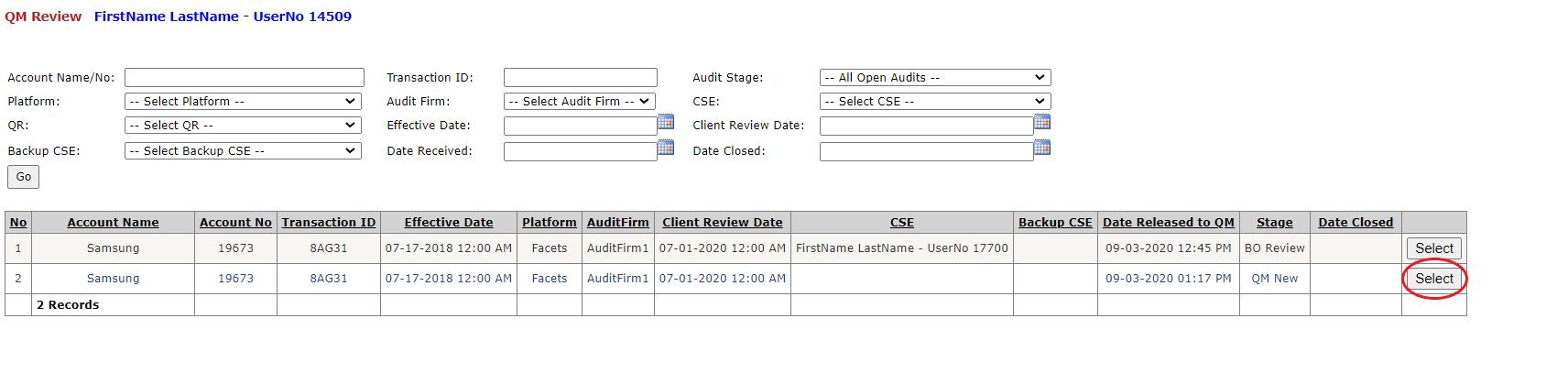
Task: Focus the Account Name/No input field
Action: coord(245,78)
